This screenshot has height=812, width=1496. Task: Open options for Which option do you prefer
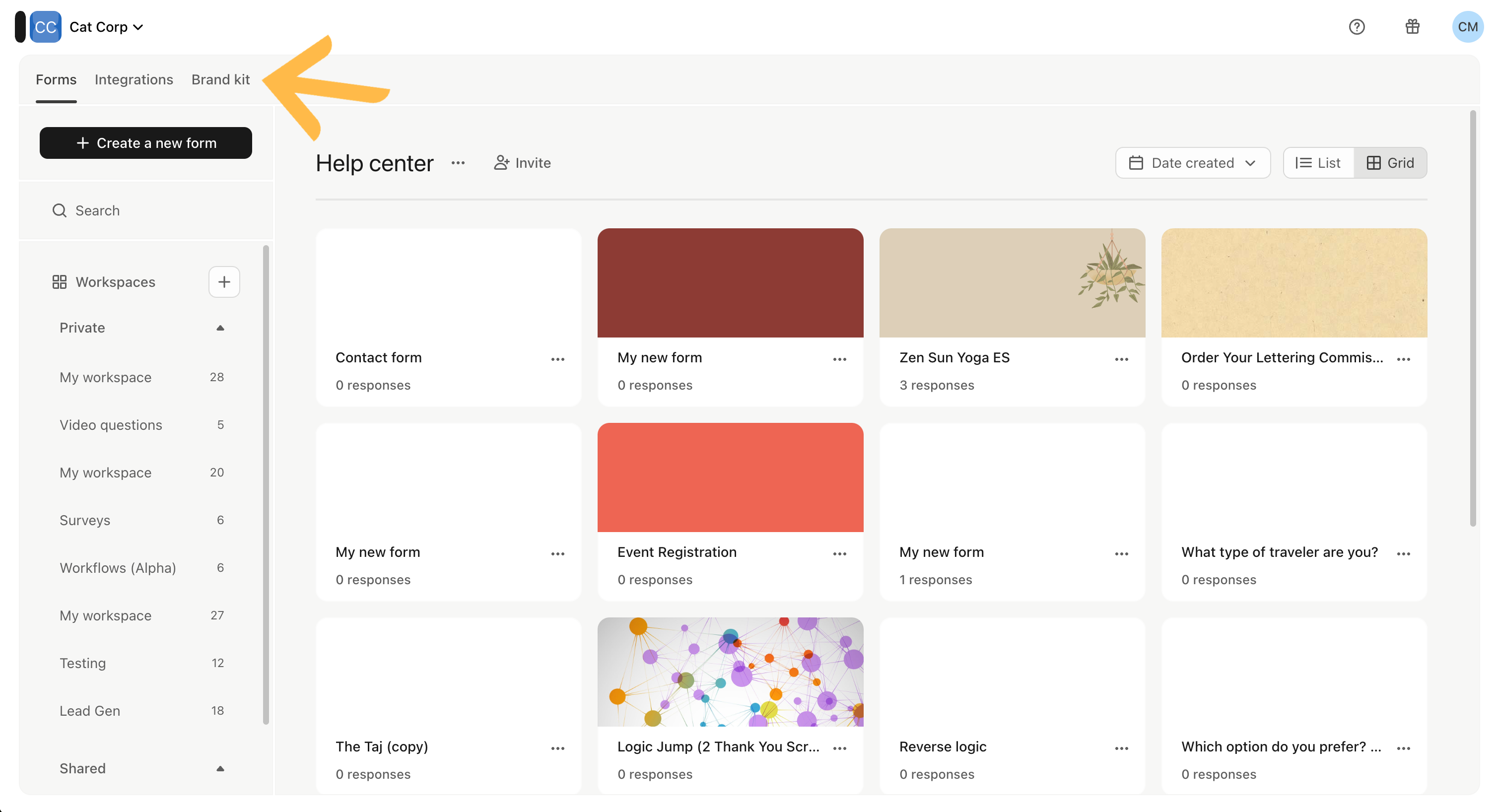click(1404, 748)
